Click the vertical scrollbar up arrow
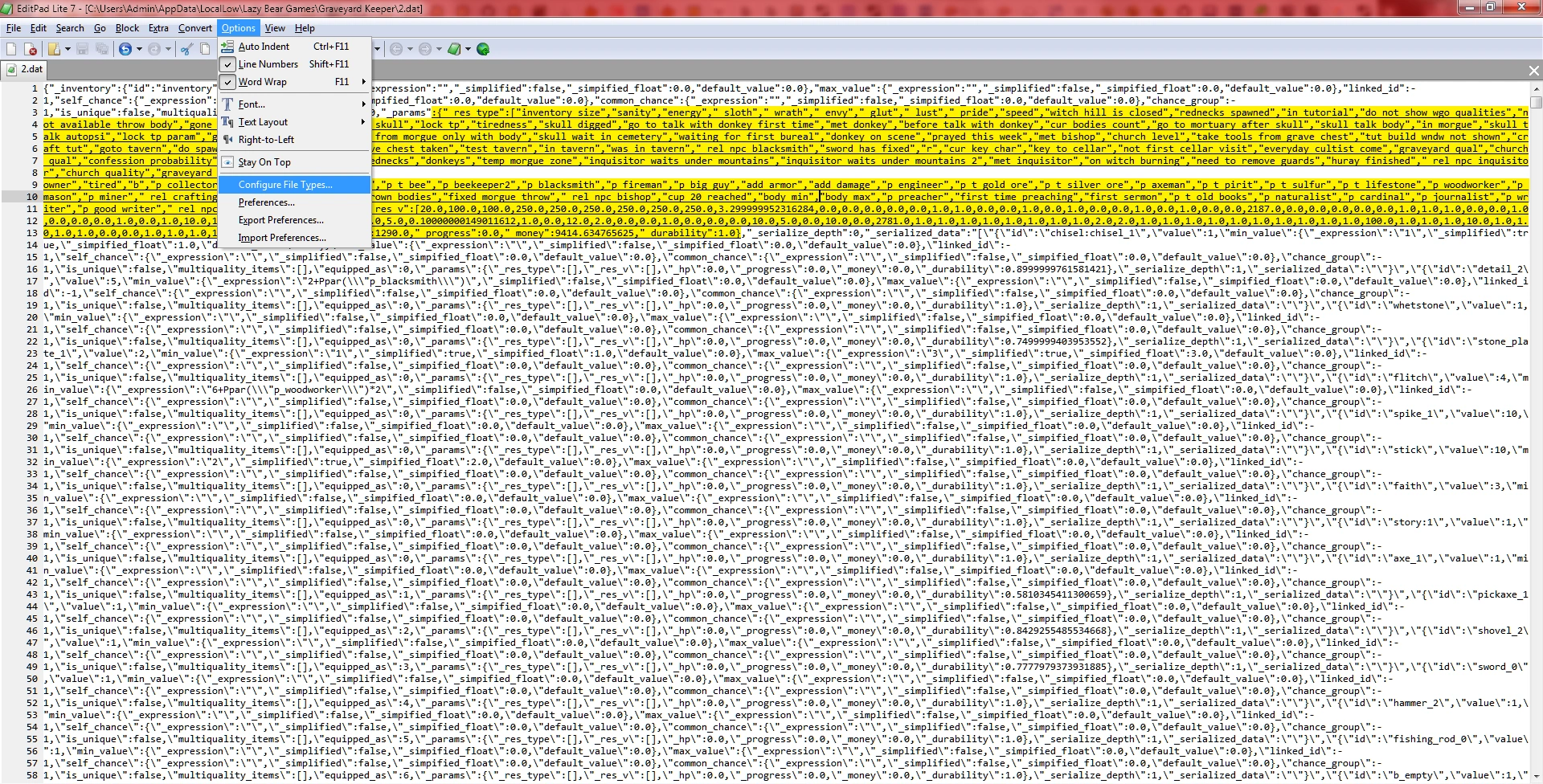 [1537, 88]
